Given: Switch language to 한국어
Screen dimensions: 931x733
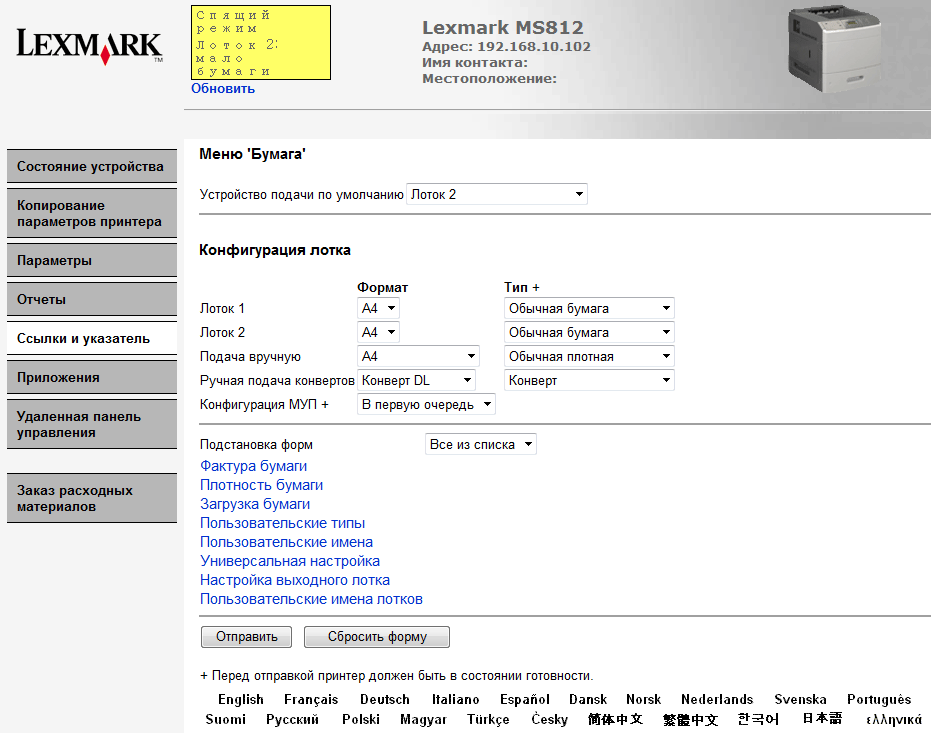Looking at the screenshot, I should 758,719.
